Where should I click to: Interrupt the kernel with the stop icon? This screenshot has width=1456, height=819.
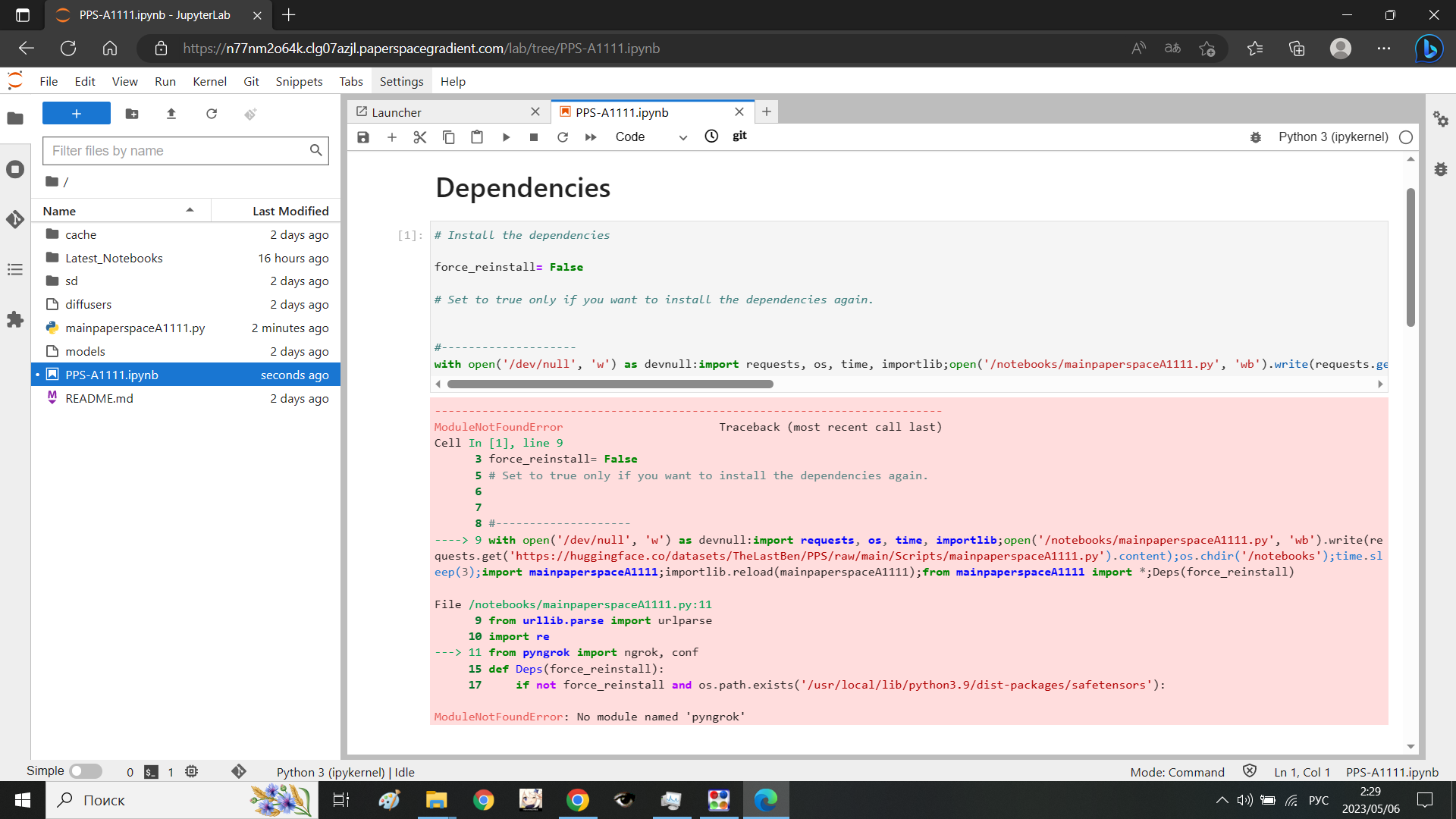click(x=534, y=137)
